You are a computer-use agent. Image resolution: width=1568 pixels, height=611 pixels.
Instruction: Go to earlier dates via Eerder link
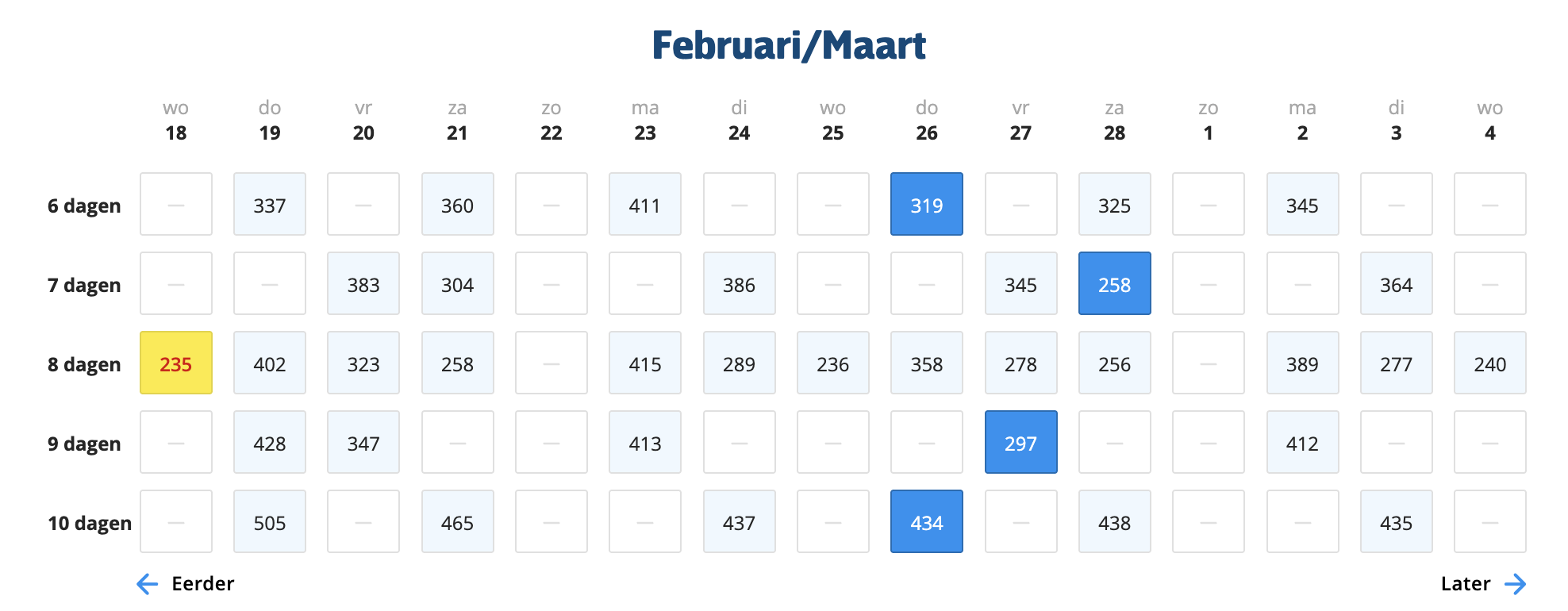point(202,584)
